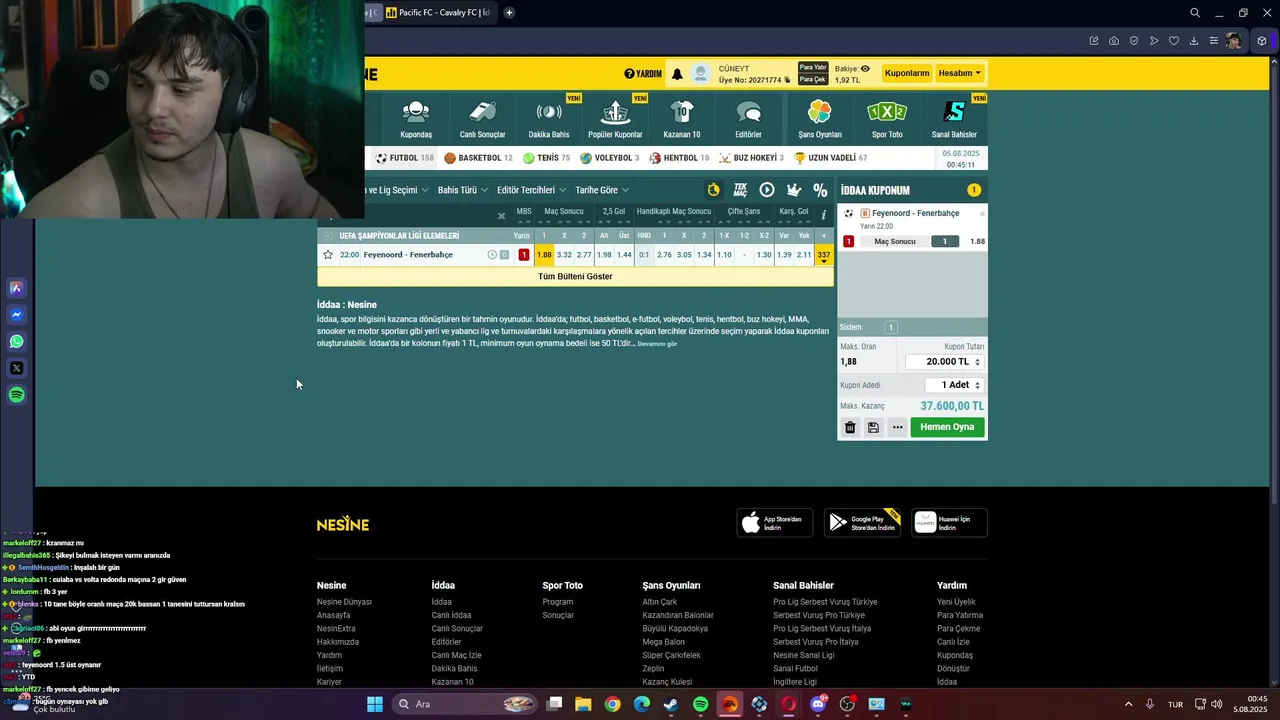Open Canlı Sonuçlar whistle icon

click(x=482, y=111)
